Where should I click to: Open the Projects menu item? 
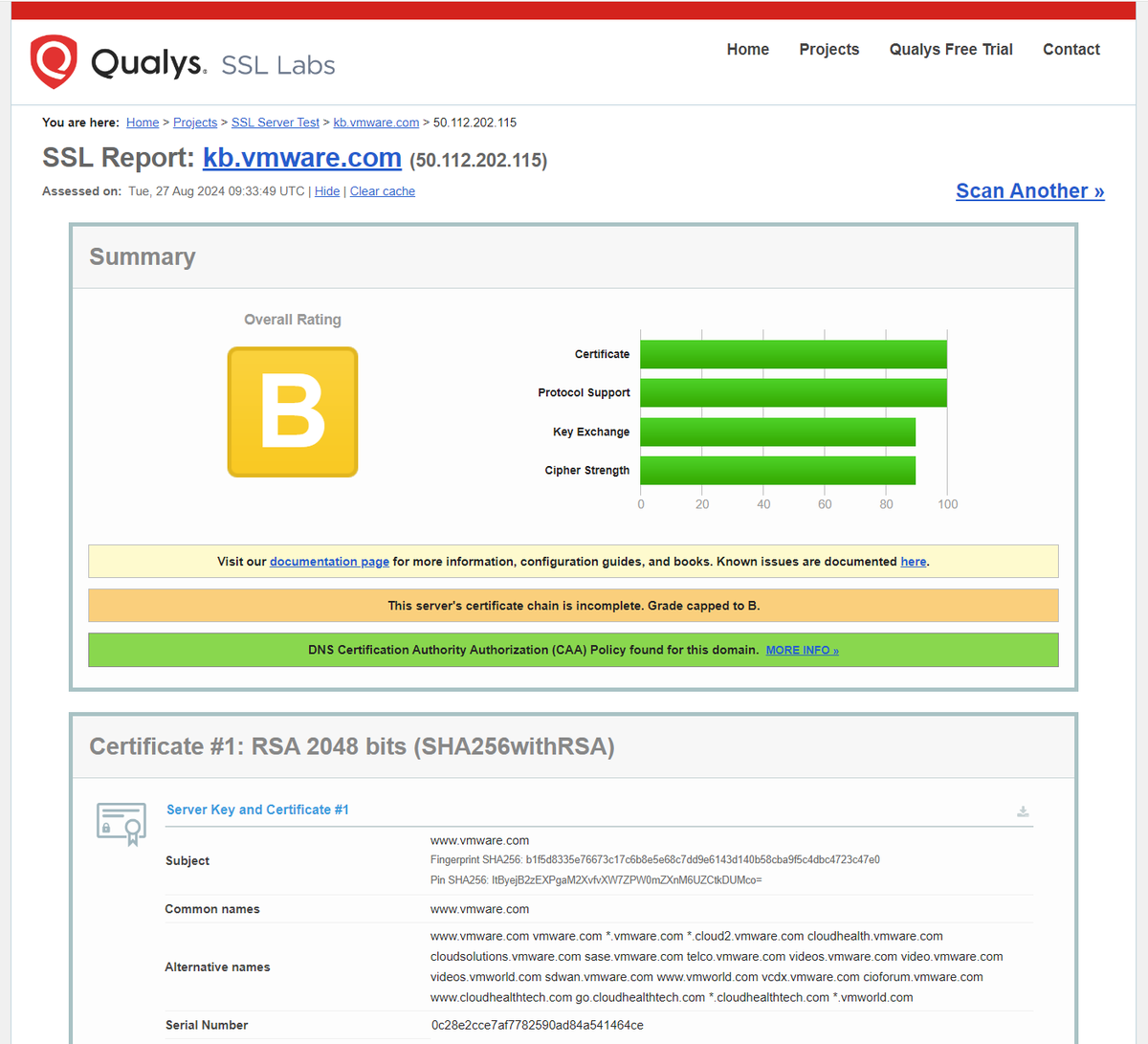tap(829, 50)
